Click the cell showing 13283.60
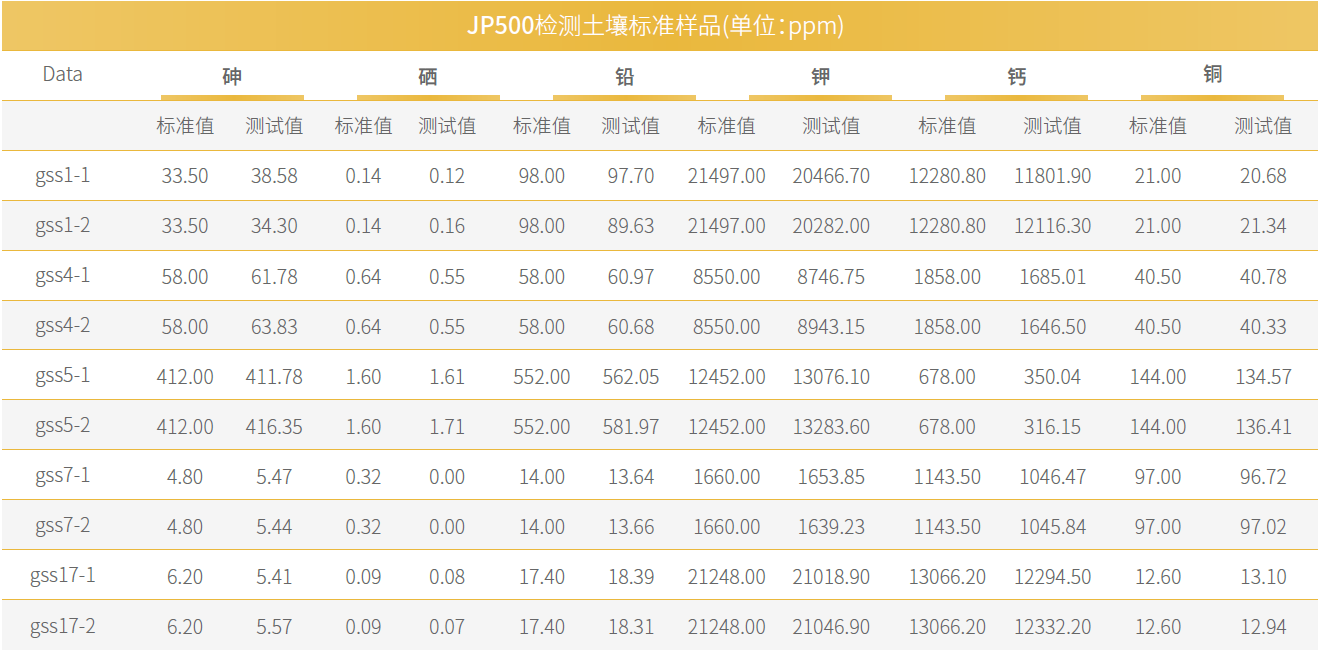 tap(831, 427)
